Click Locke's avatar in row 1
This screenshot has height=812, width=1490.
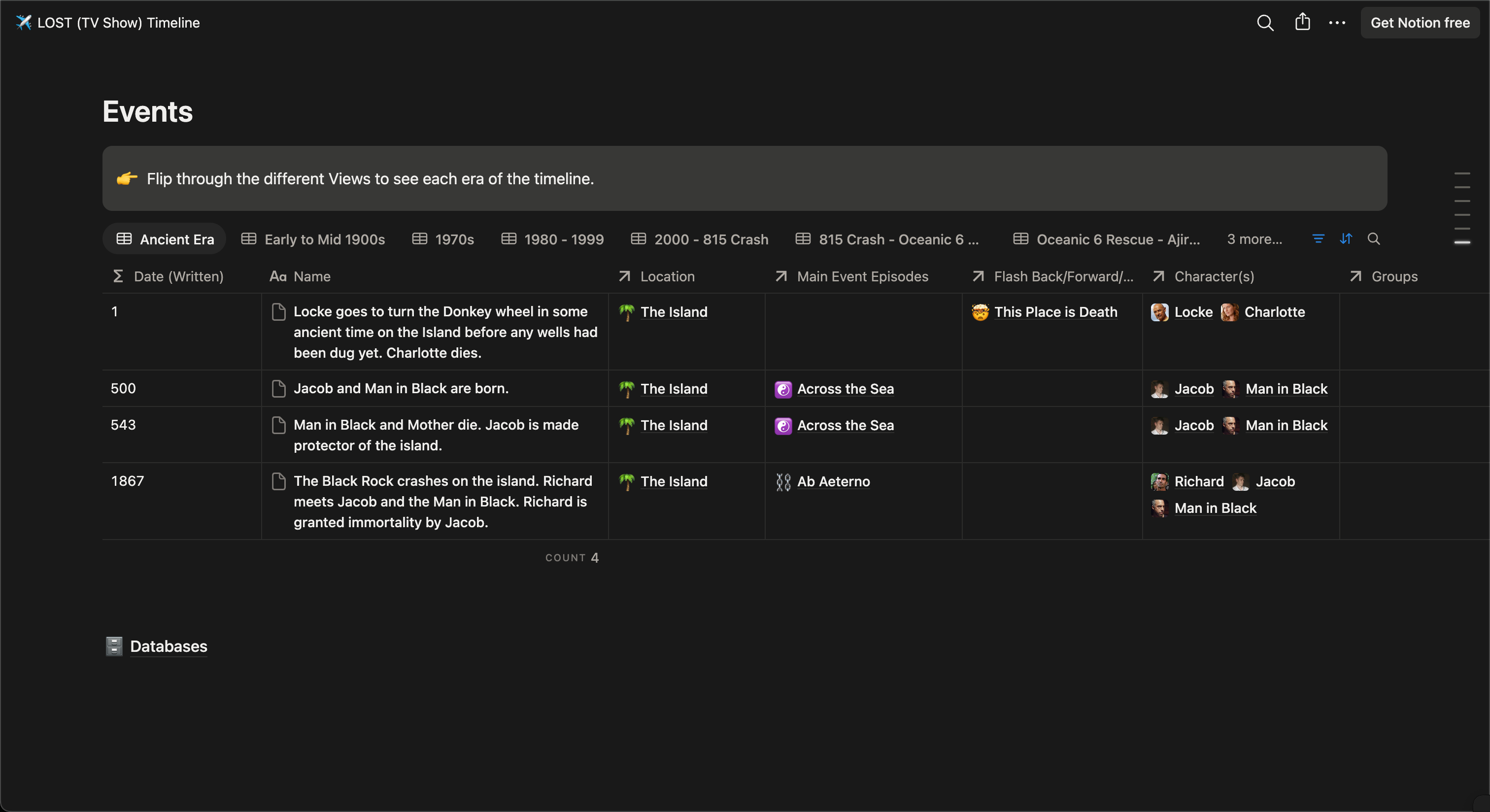1160,312
